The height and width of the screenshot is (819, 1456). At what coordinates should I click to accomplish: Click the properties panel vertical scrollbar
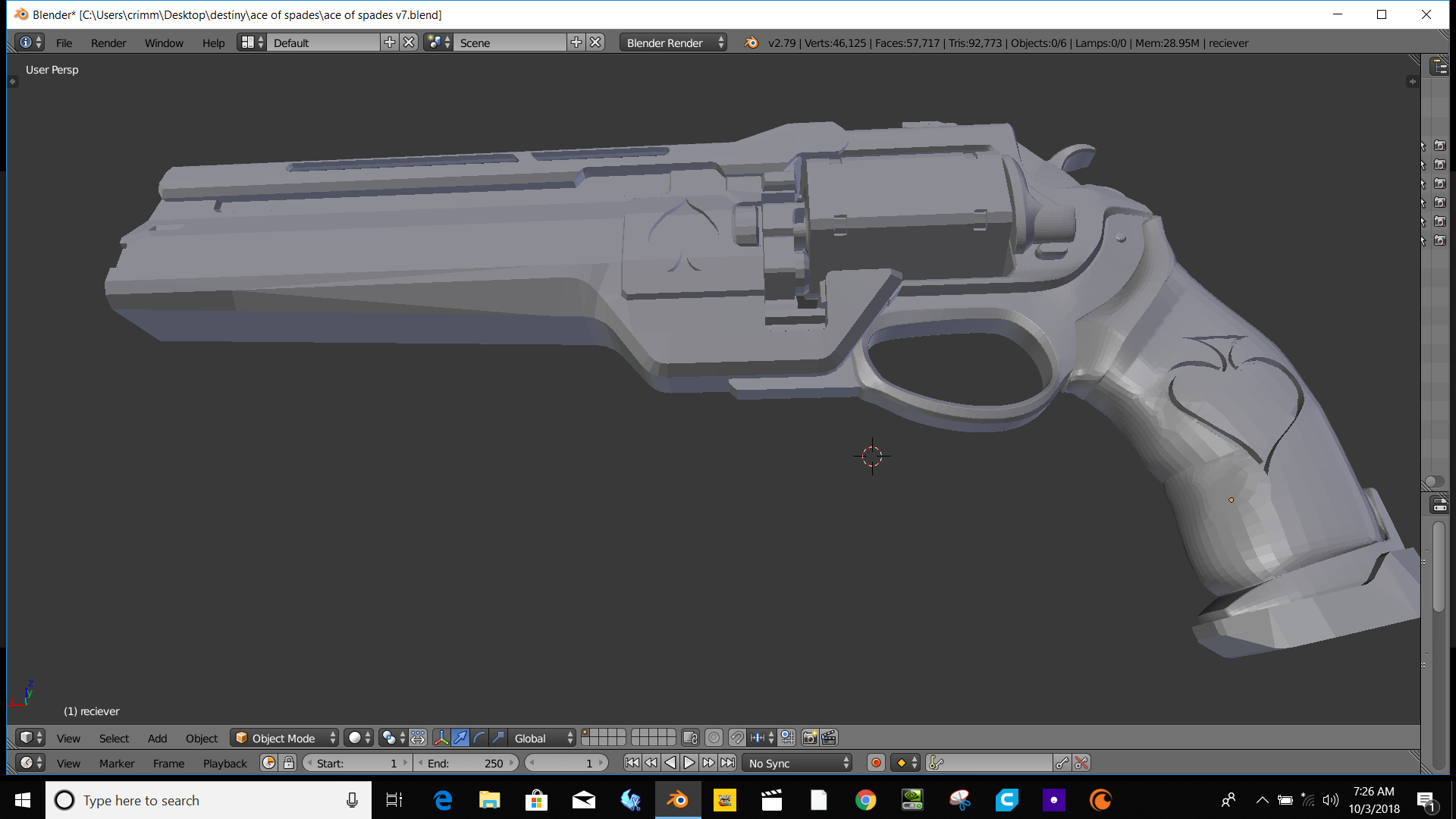[x=1439, y=566]
